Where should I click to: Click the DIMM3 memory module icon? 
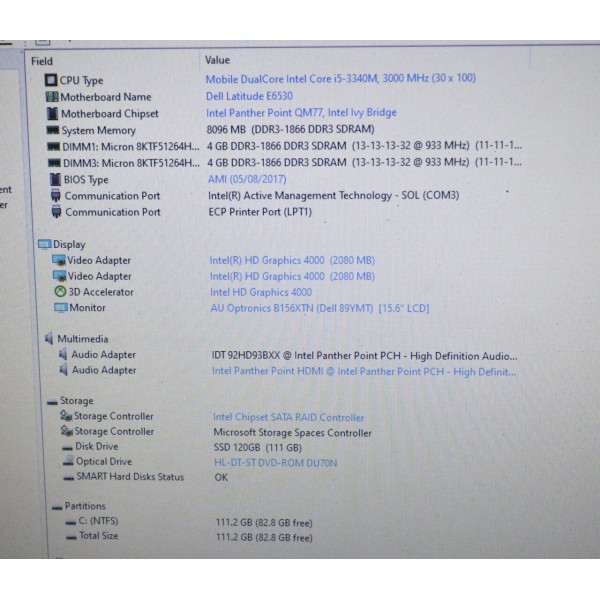pyautogui.click(x=54, y=163)
